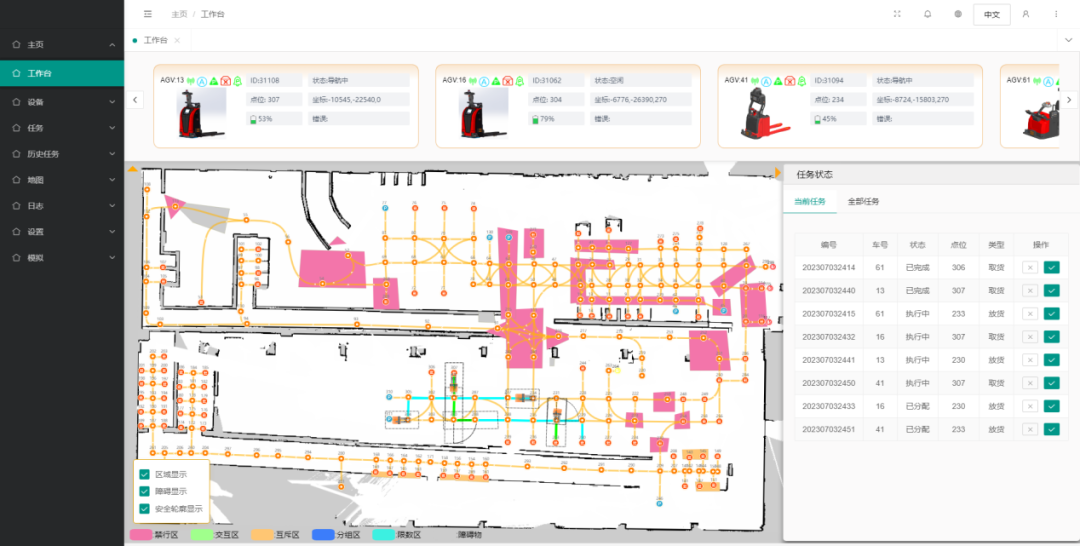Screen dimensions: 1080x546
Task: Open the vertical three-dot more menu
Action: 1056,14
